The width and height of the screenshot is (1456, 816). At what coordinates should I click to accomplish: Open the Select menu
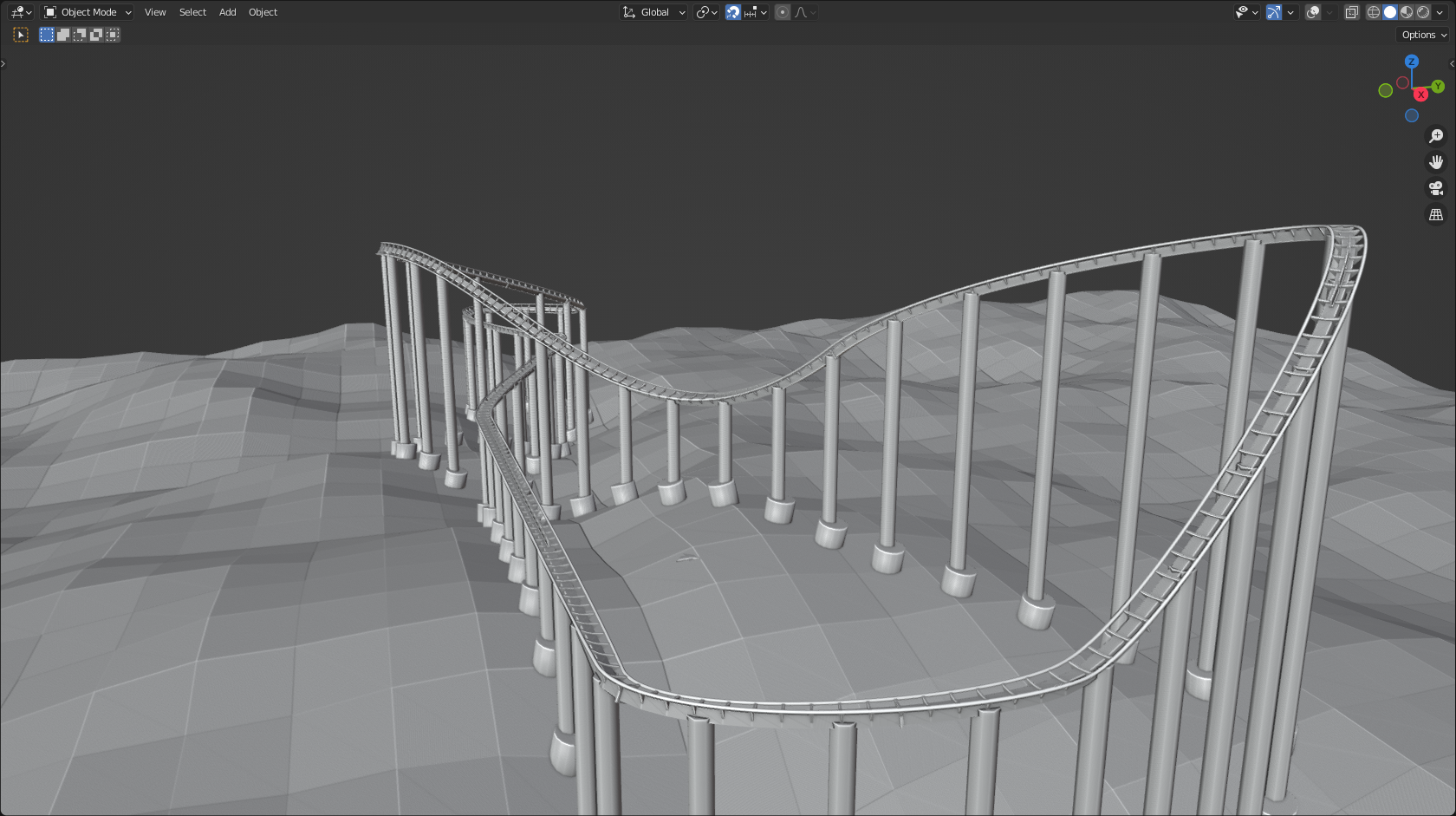pyautogui.click(x=192, y=12)
